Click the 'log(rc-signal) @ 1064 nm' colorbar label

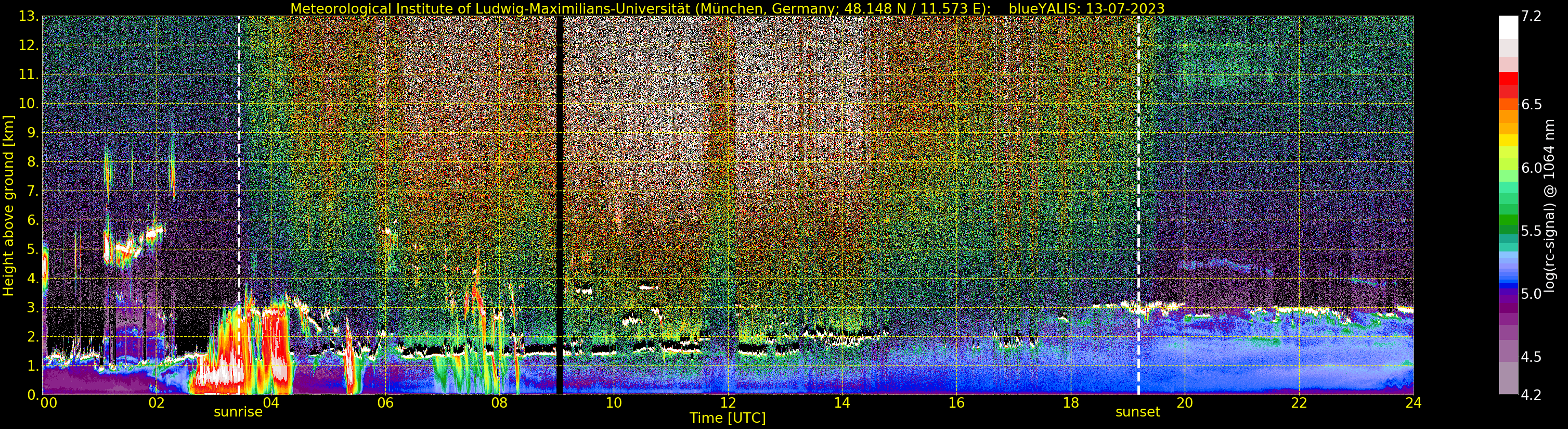pyautogui.click(x=1550, y=205)
